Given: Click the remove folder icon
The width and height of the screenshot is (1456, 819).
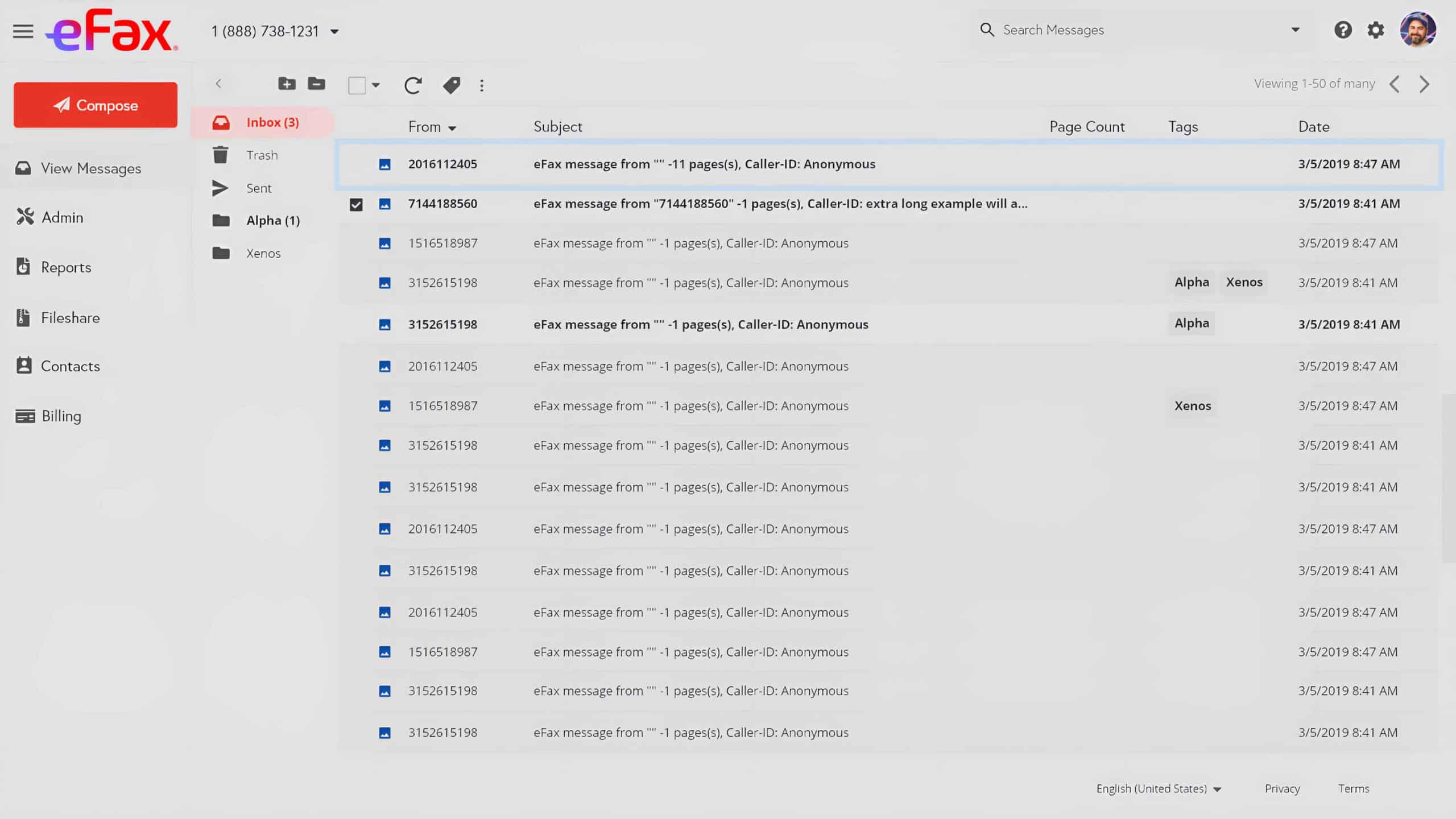Looking at the screenshot, I should (316, 84).
